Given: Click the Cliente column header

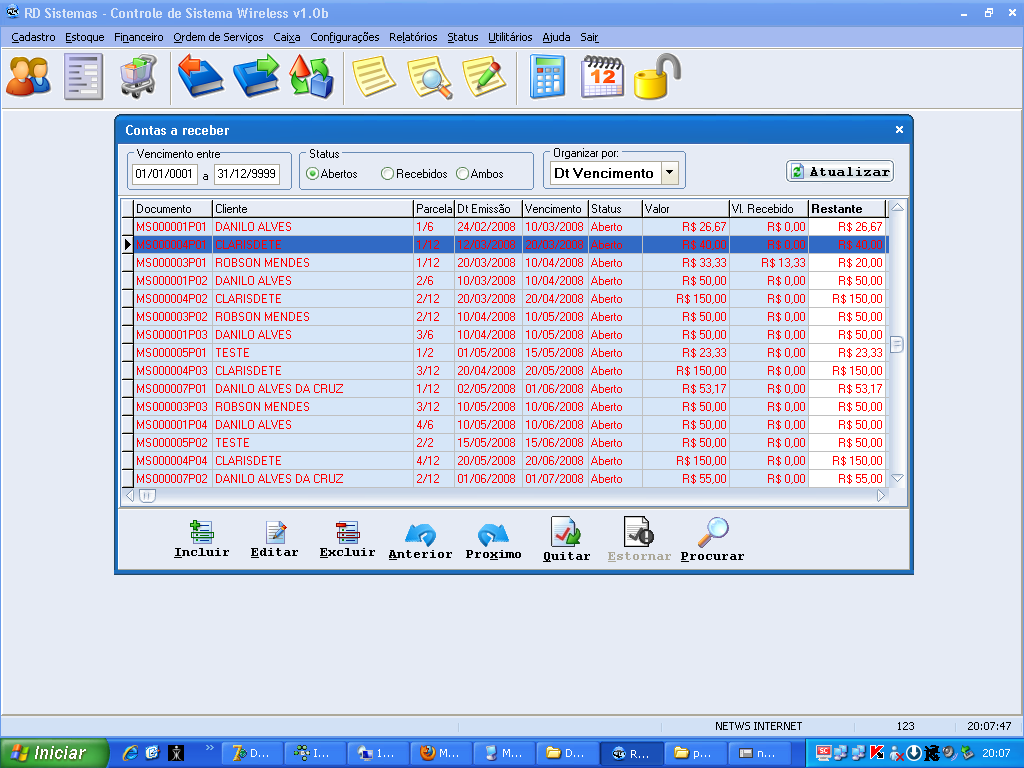Looking at the screenshot, I should (313, 209).
